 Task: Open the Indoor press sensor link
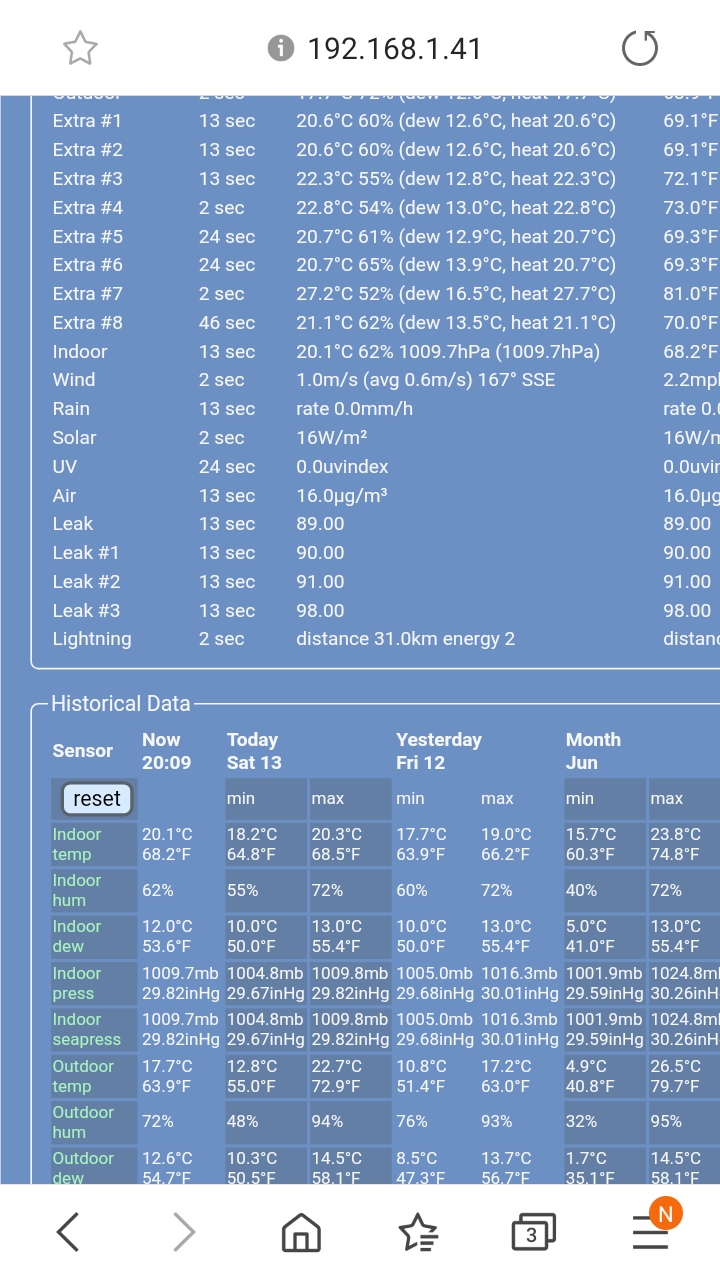[x=77, y=983]
